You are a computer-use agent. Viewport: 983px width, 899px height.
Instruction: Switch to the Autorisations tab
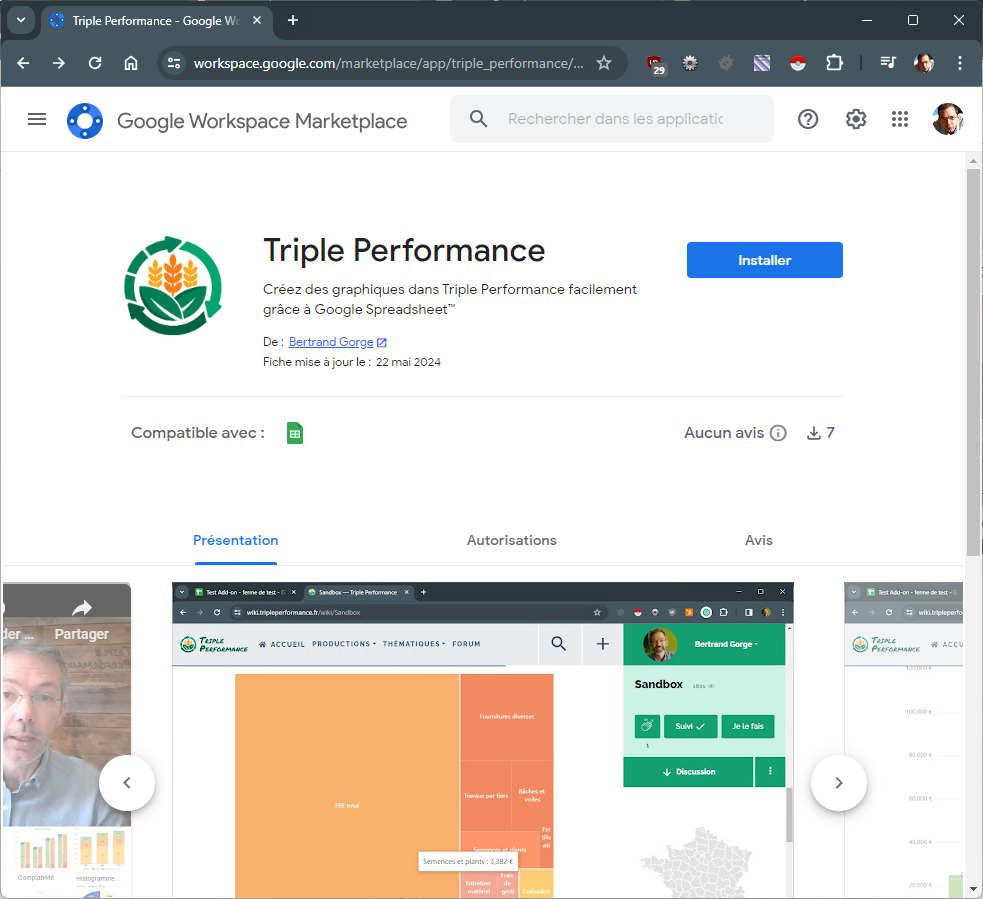coord(511,540)
